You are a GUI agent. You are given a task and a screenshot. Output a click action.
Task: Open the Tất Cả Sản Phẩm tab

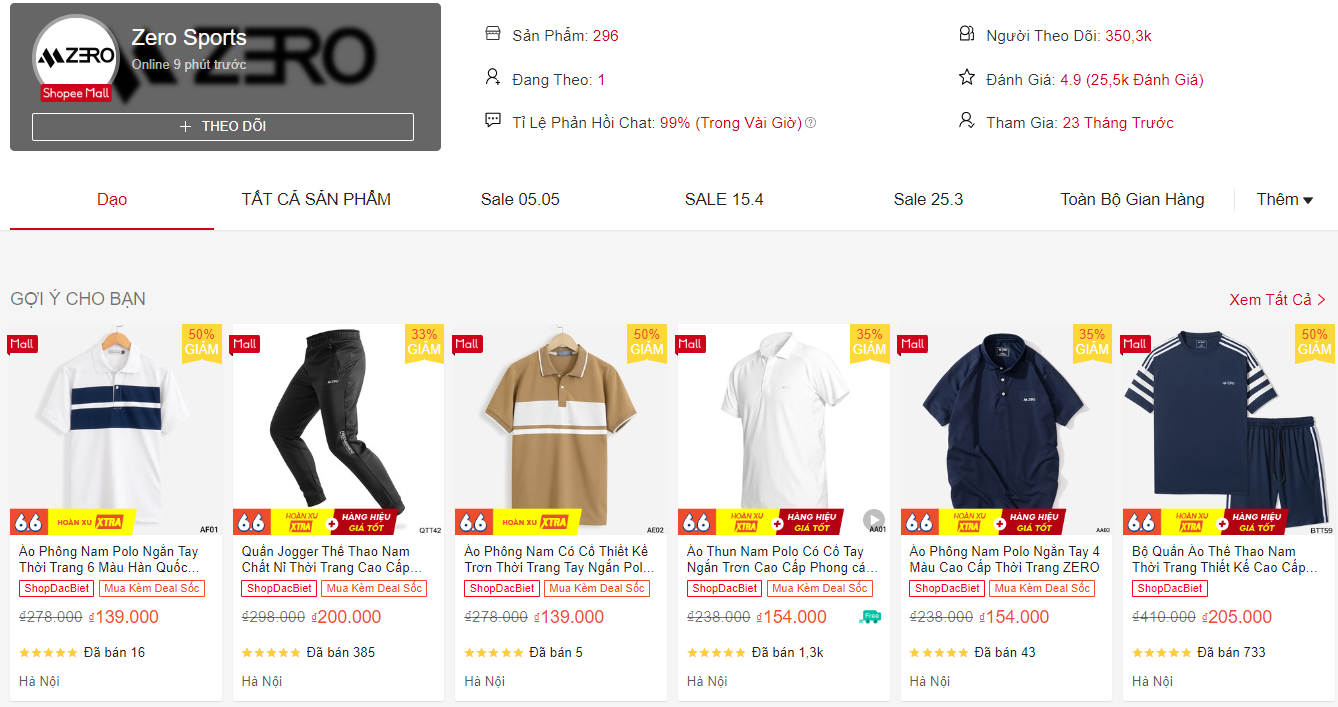tap(316, 199)
